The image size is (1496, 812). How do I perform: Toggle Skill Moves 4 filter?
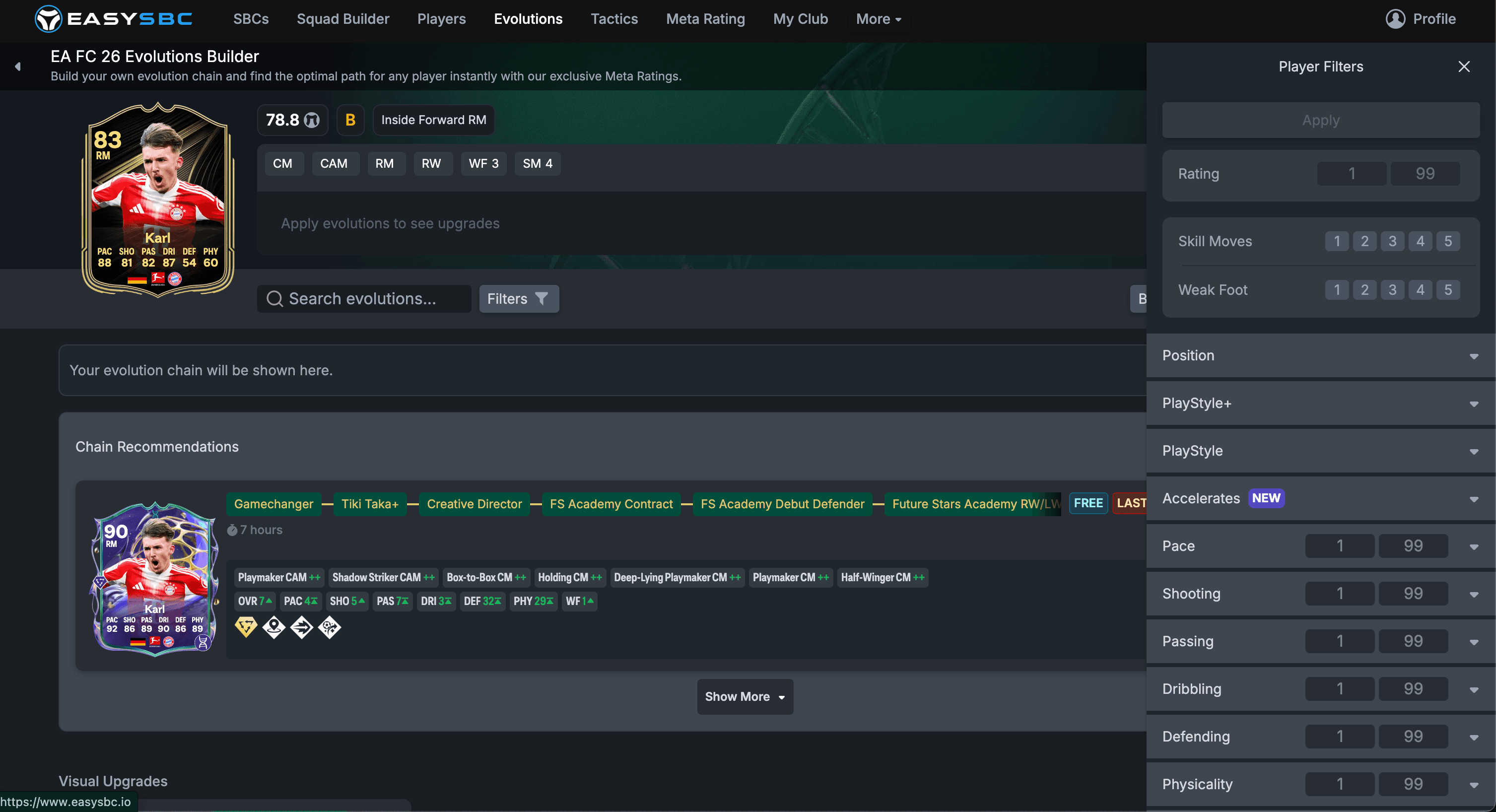pos(1420,241)
